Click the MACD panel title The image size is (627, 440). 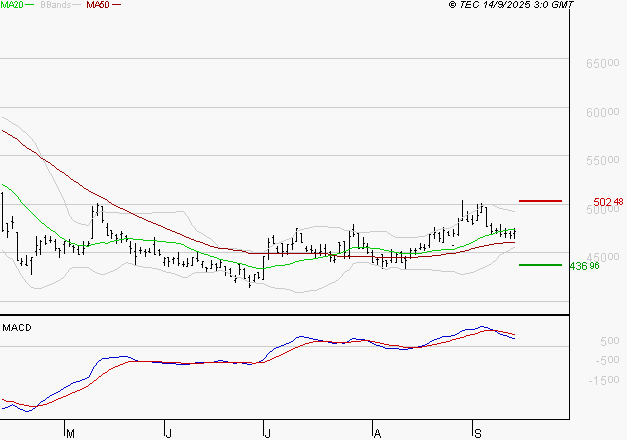17,327
